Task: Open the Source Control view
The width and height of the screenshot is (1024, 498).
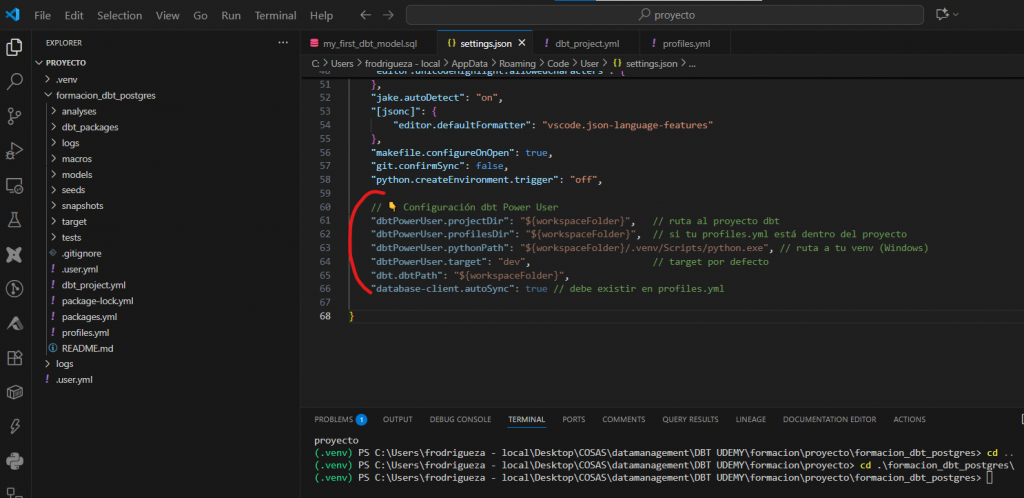Action: [x=15, y=117]
